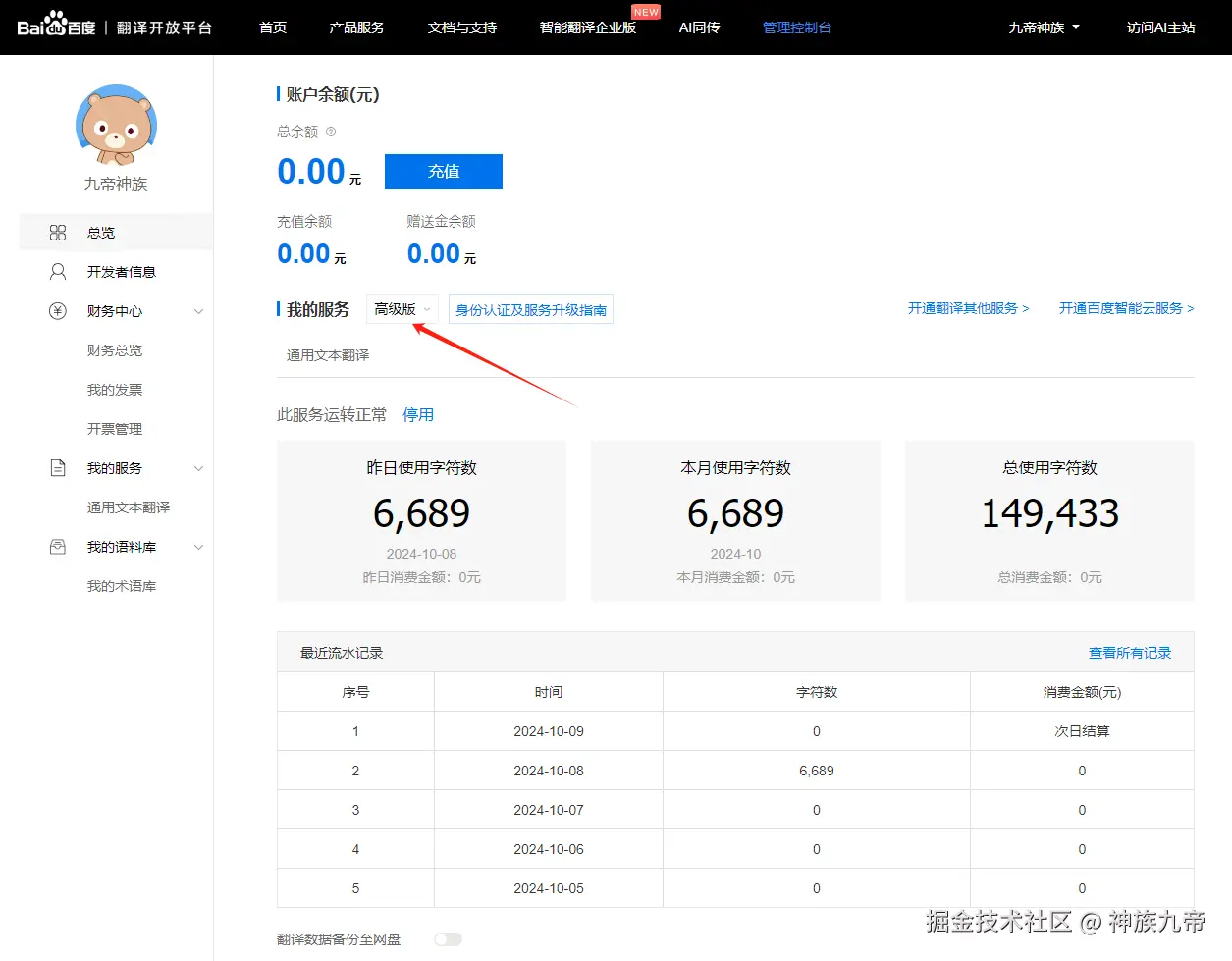Click the 字符数 column header
The height and width of the screenshot is (961, 1232).
click(817, 692)
